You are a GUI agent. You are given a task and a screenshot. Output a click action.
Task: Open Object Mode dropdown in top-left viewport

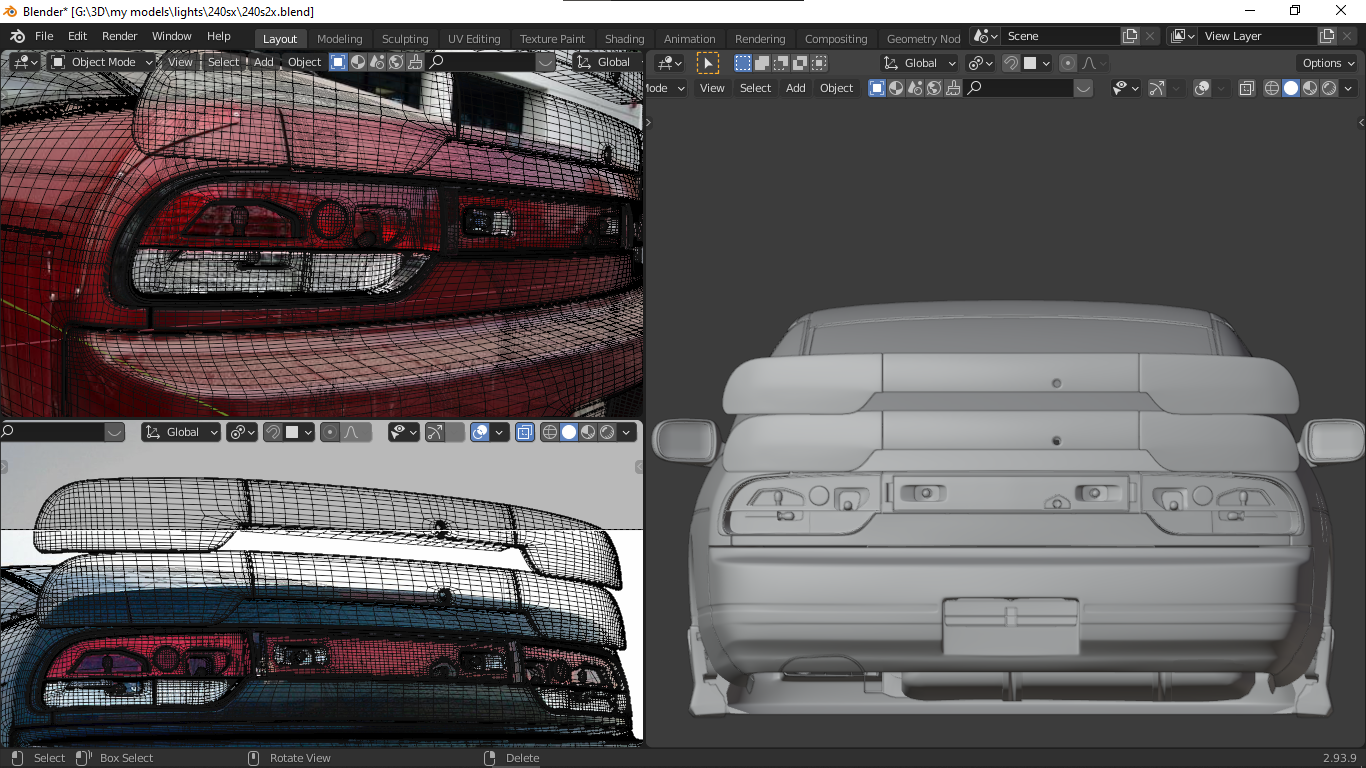click(x=102, y=62)
